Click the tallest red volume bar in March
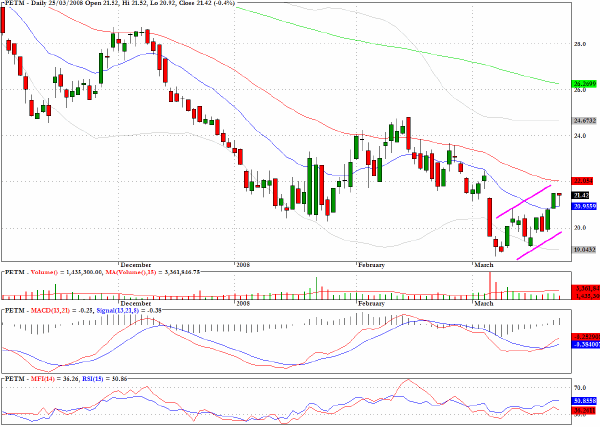The width and height of the screenshot is (600, 427). [x=490, y=285]
